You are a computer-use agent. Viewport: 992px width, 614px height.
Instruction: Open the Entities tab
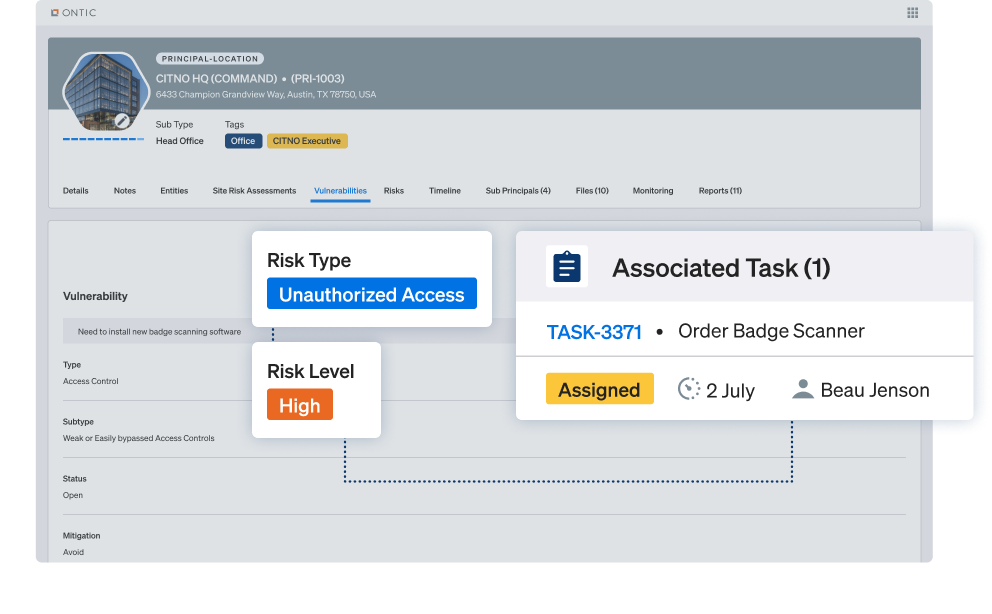pos(174,191)
